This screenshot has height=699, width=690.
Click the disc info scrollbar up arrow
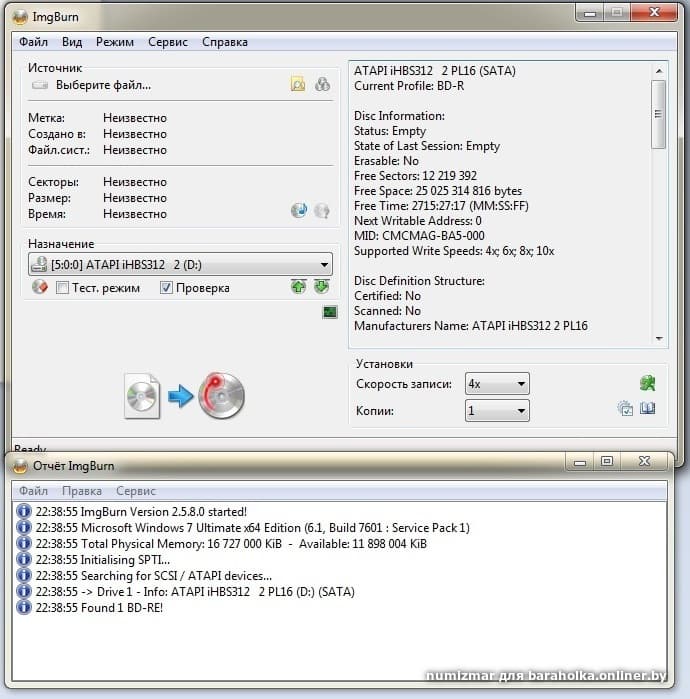[x=659, y=71]
